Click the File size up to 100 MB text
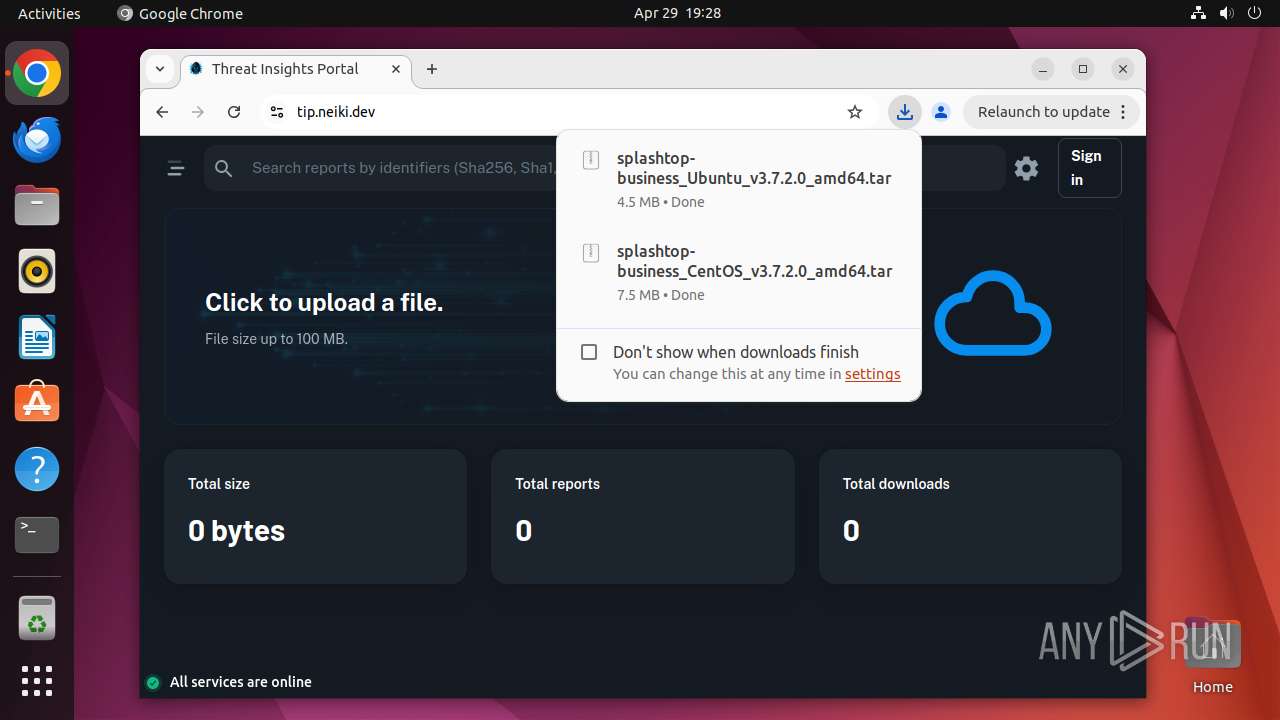Screen dimensions: 1280x720 [x=276, y=339]
